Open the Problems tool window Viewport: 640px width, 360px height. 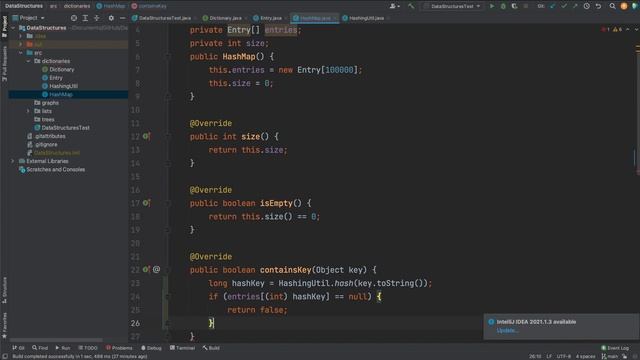pos(119,348)
